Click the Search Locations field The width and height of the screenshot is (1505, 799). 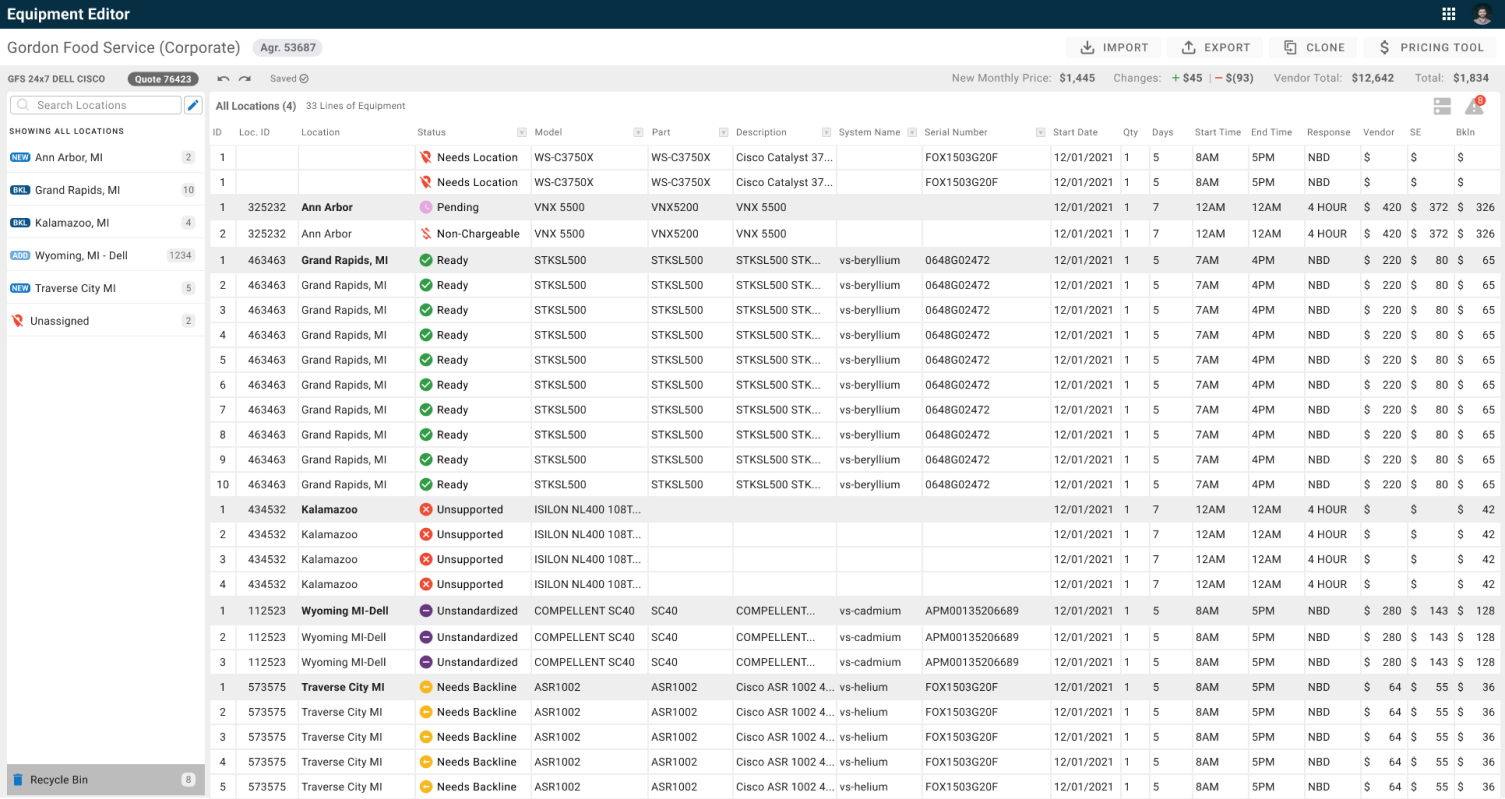[x=96, y=105]
